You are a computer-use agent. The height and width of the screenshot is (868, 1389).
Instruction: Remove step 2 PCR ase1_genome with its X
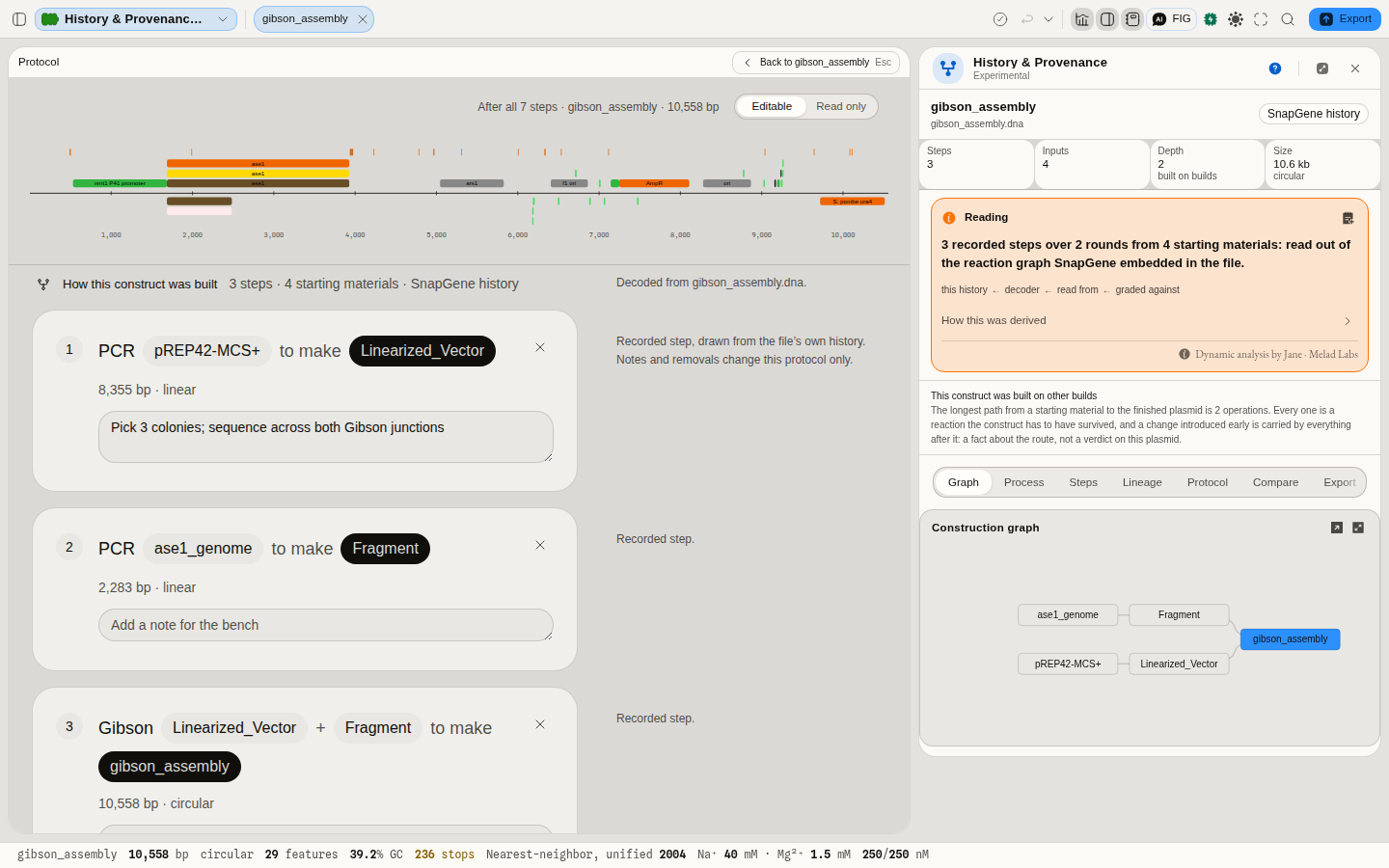540,545
